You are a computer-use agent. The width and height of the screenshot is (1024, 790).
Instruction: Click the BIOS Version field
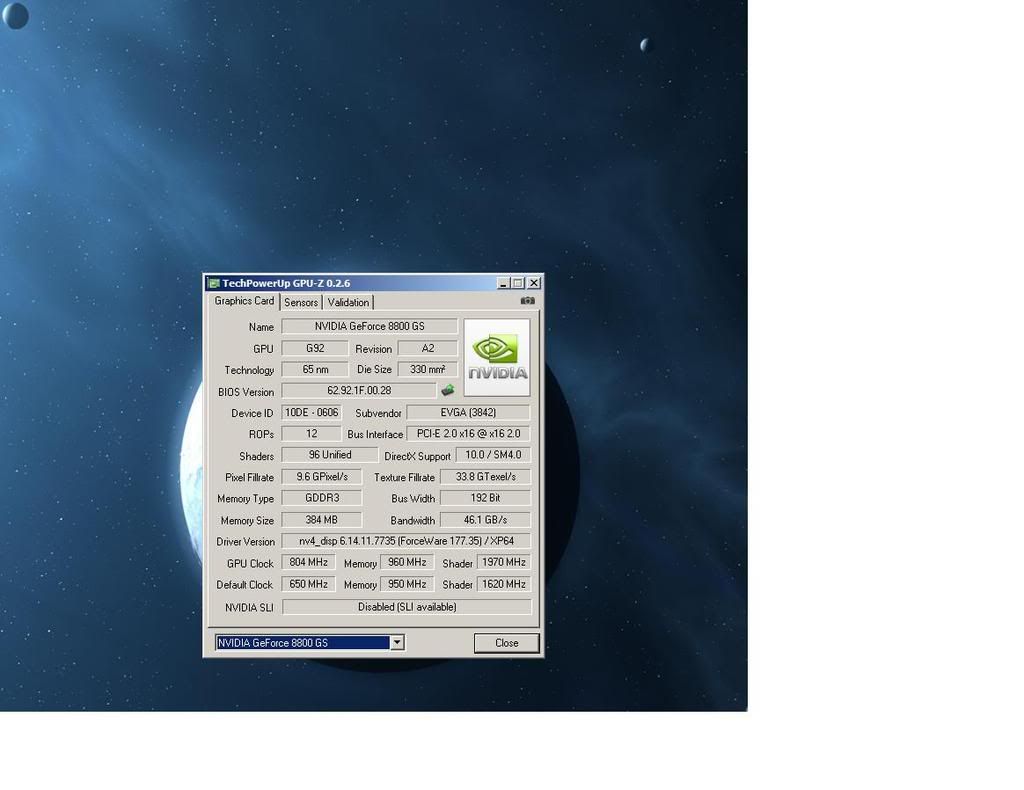[358, 391]
